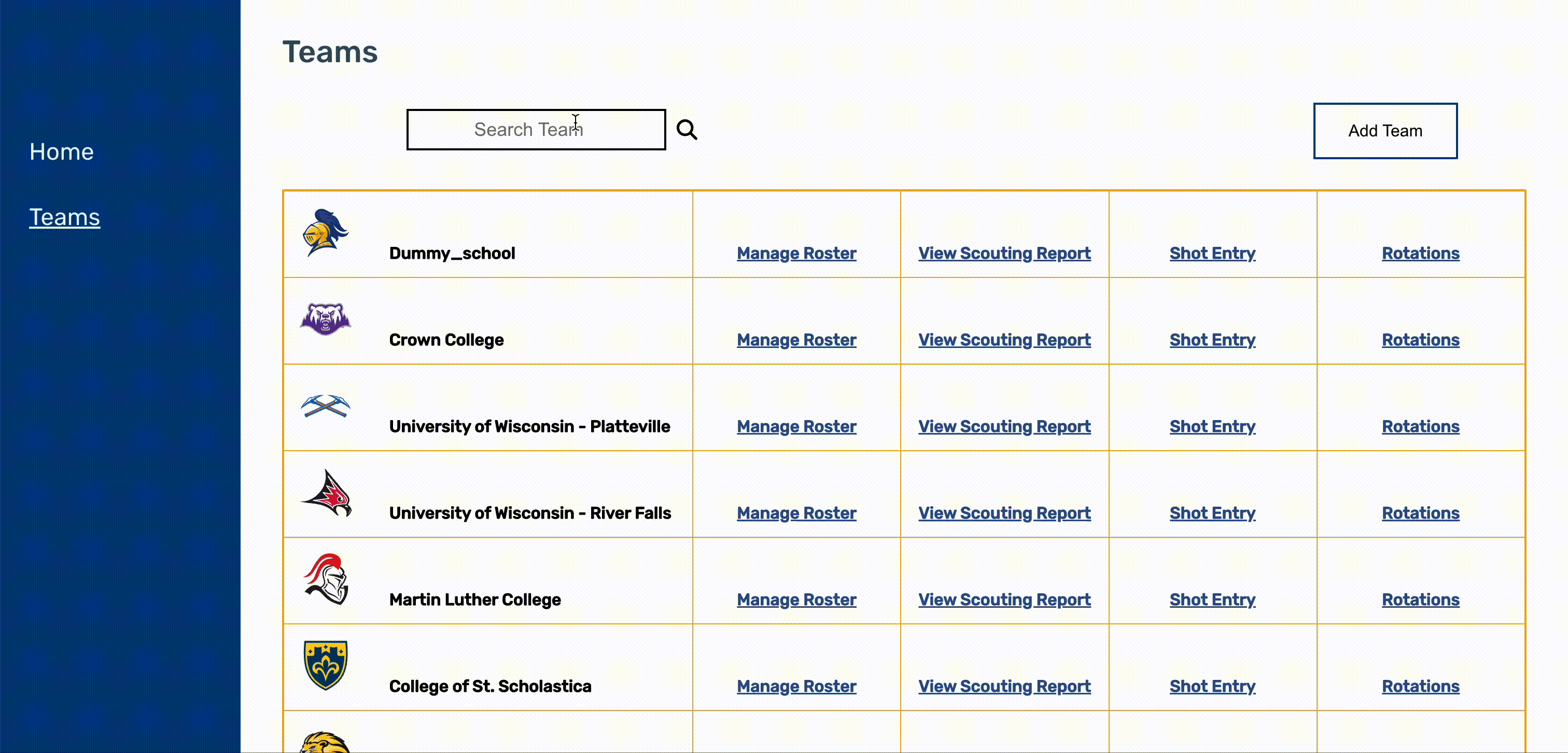Open Rotations for Wisconsin River Falls

pos(1420,513)
